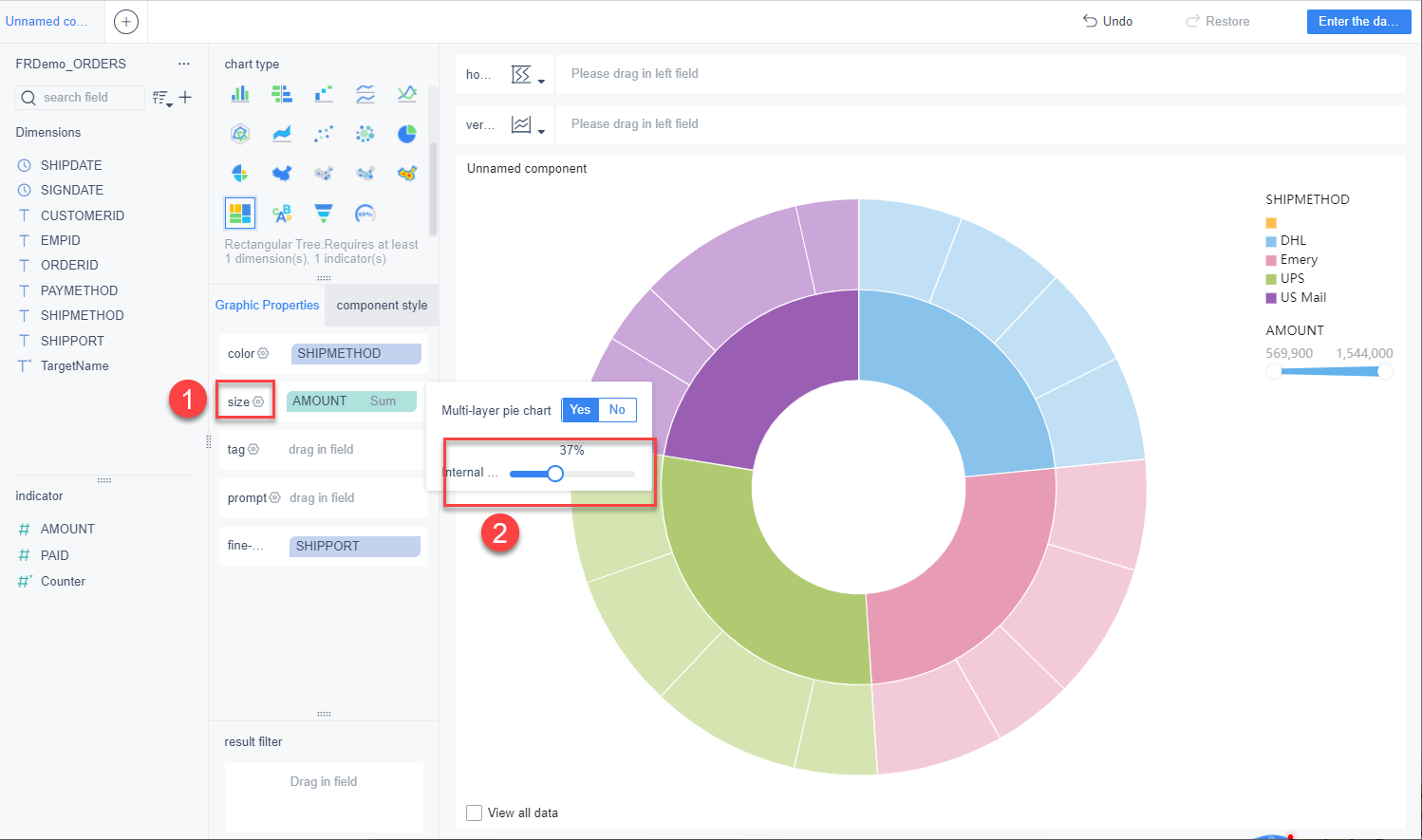This screenshot has width=1422, height=840.
Task: Select the word cloud chart type
Action: [x=282, y=213]
